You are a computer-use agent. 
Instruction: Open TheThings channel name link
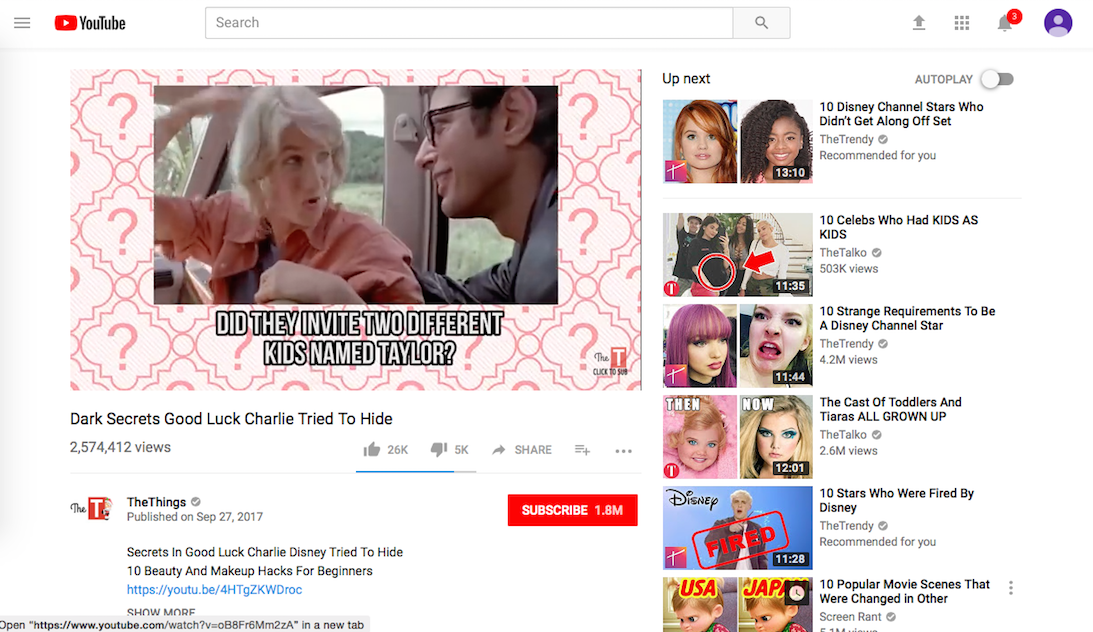click(156, 502)
